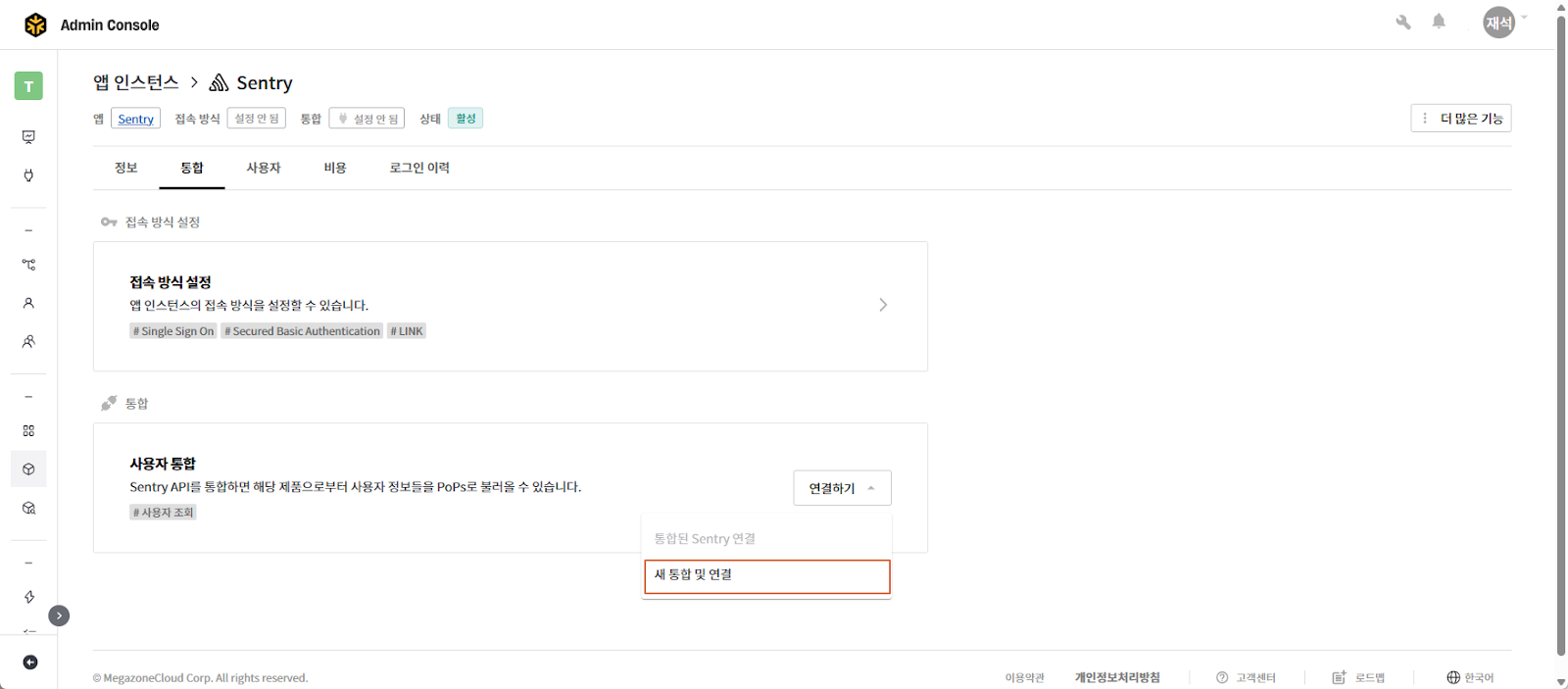Click the green T tenant icon
This screenshot has width=1568, height=689.
(28, 86)
